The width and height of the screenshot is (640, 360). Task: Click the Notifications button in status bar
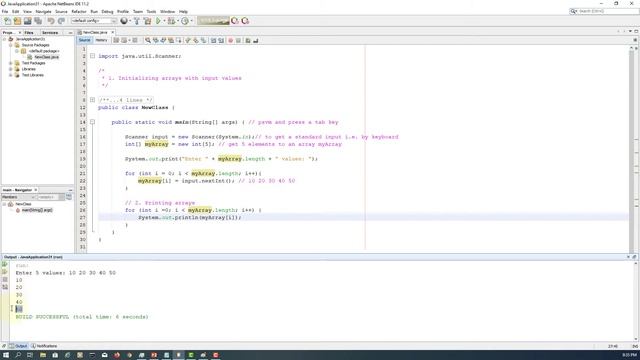click(x=44, y=346)
